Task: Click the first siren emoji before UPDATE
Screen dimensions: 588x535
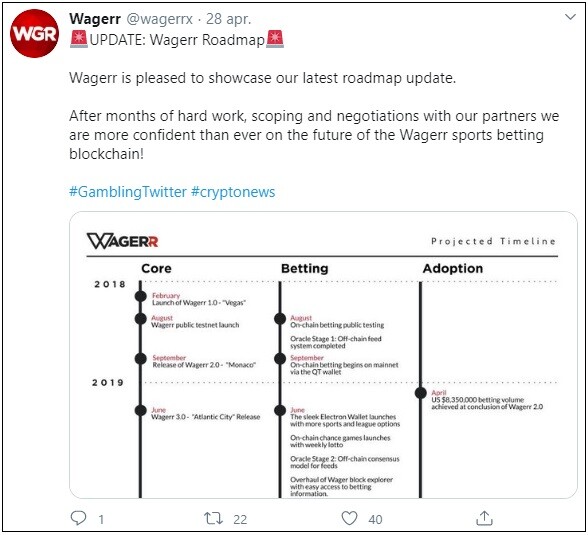Action: coord(79,39)
